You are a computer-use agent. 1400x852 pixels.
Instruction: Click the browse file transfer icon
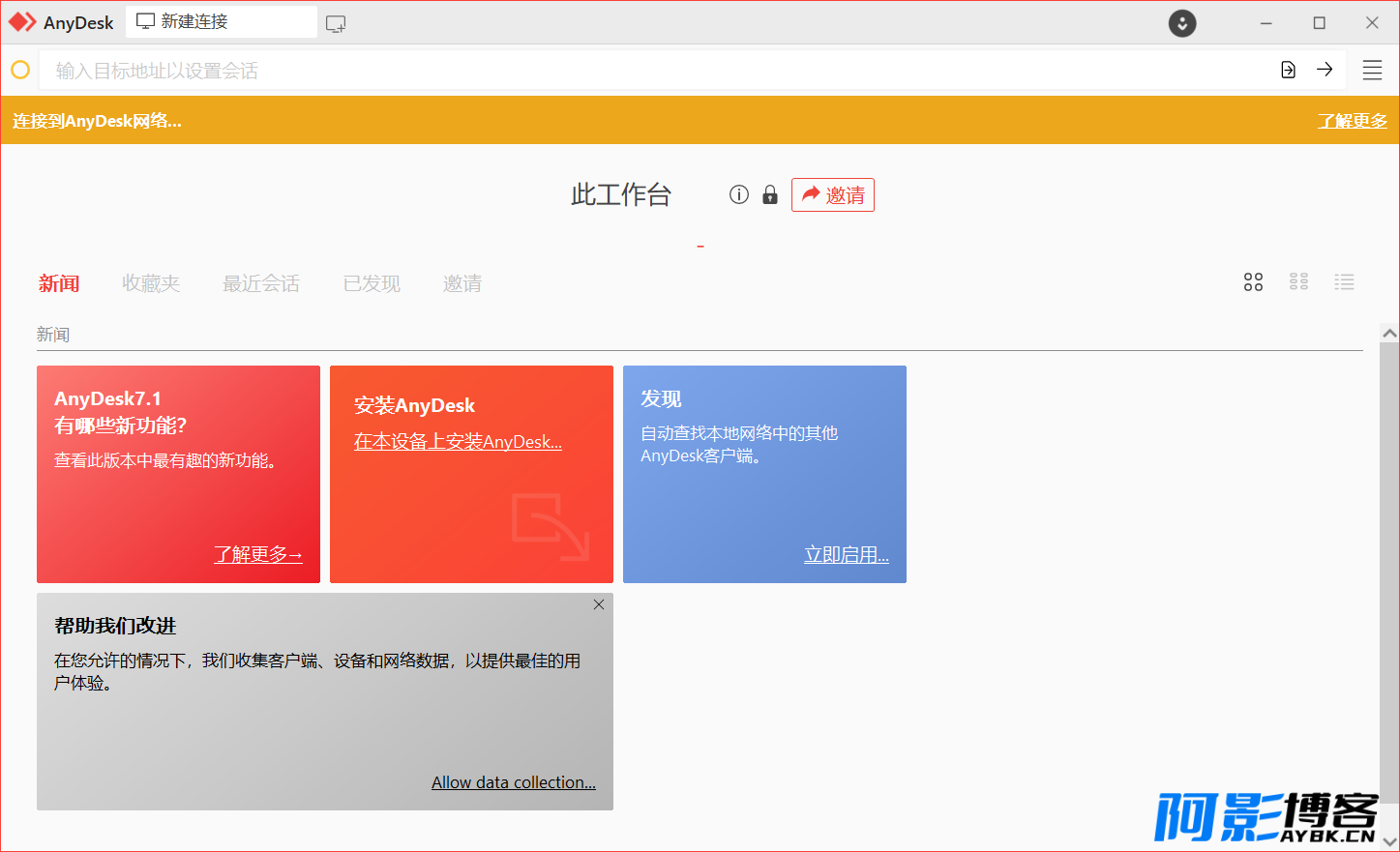1288,70
